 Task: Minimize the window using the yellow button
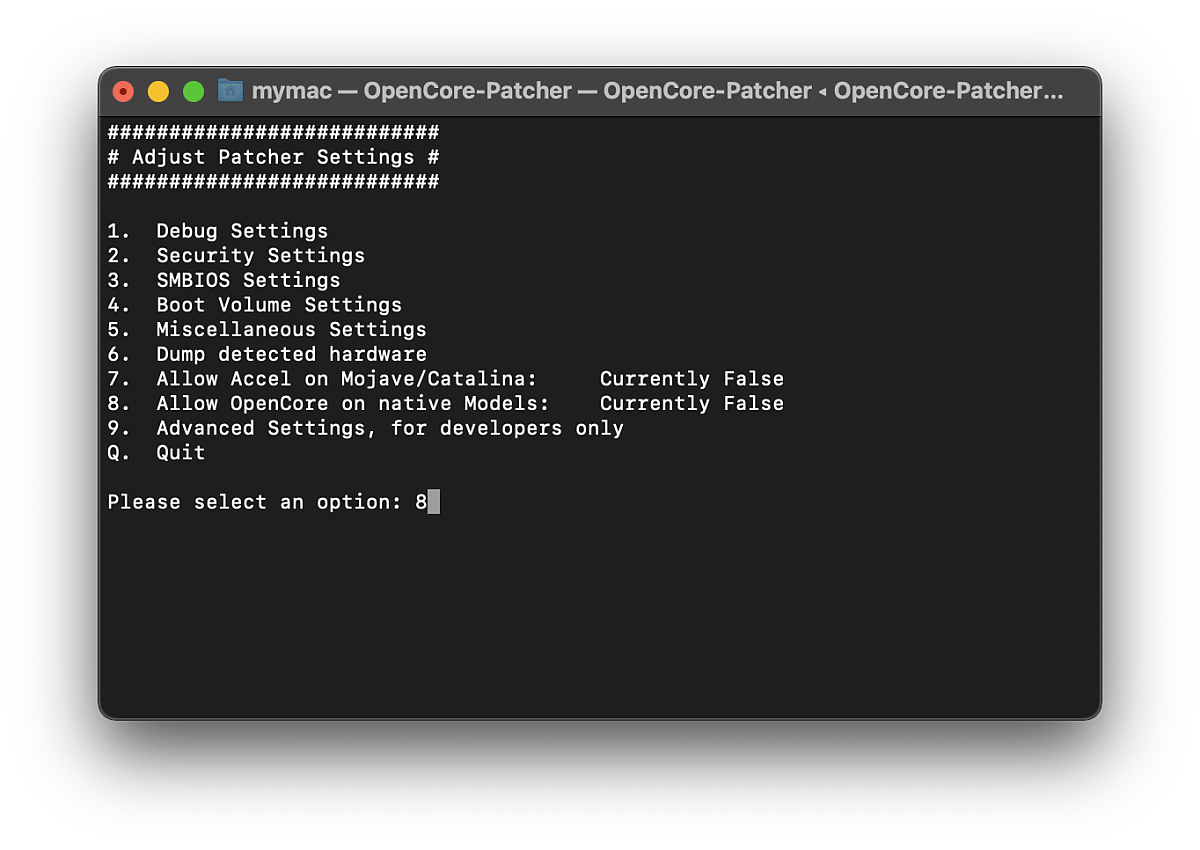pos(158,92)
